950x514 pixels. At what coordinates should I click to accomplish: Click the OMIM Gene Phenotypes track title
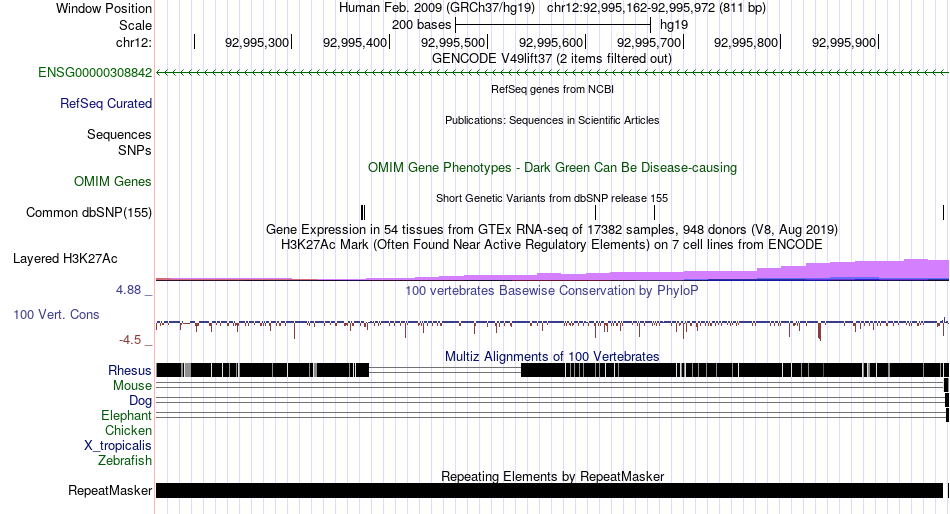552,168
